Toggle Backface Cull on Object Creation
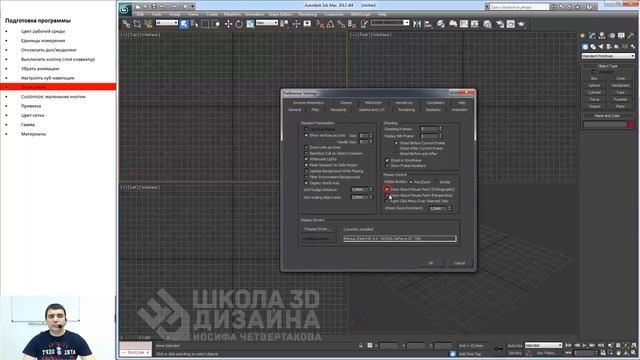The image size is (640, 360). [306, 153]
